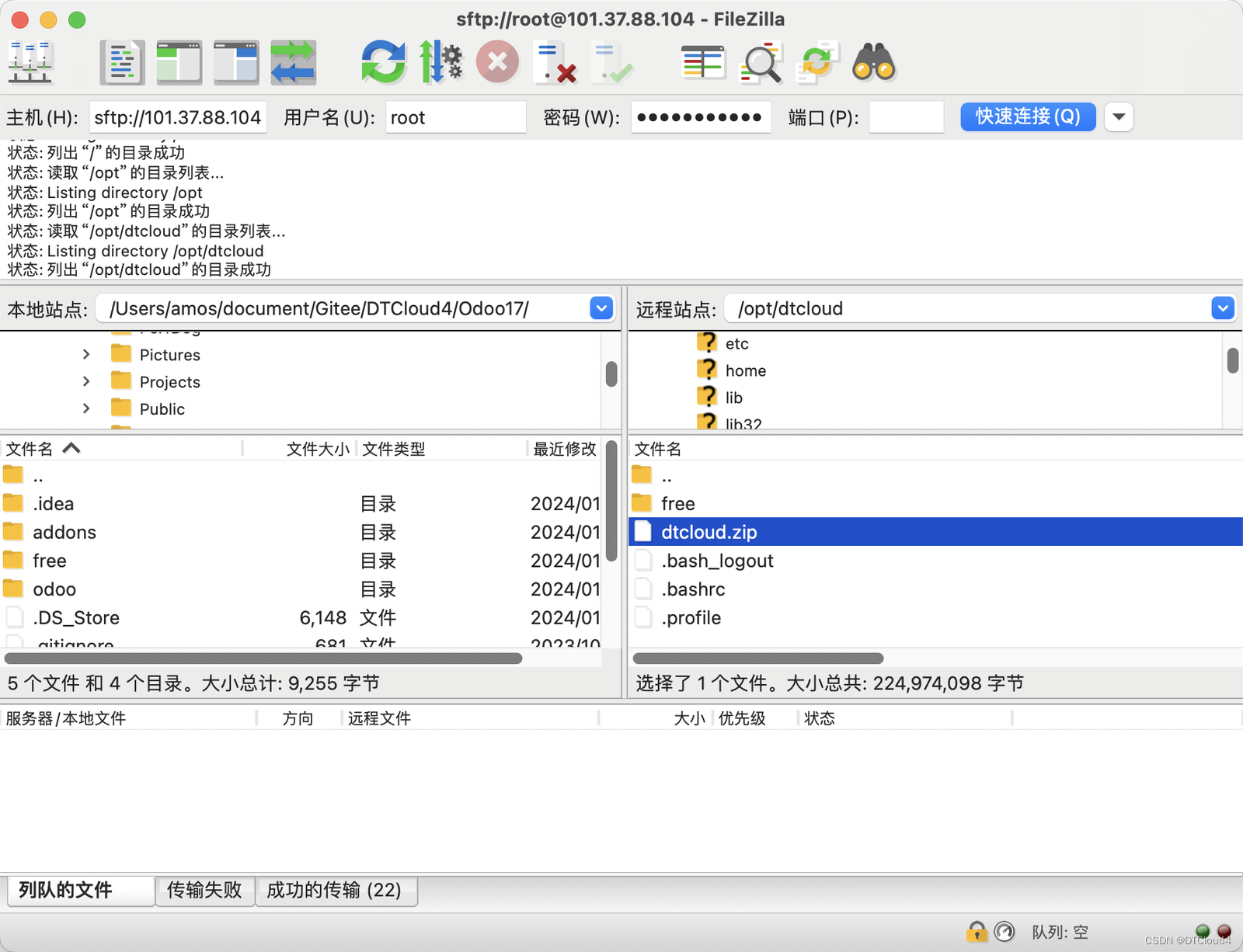Search for files on the server

coord(873,62)
